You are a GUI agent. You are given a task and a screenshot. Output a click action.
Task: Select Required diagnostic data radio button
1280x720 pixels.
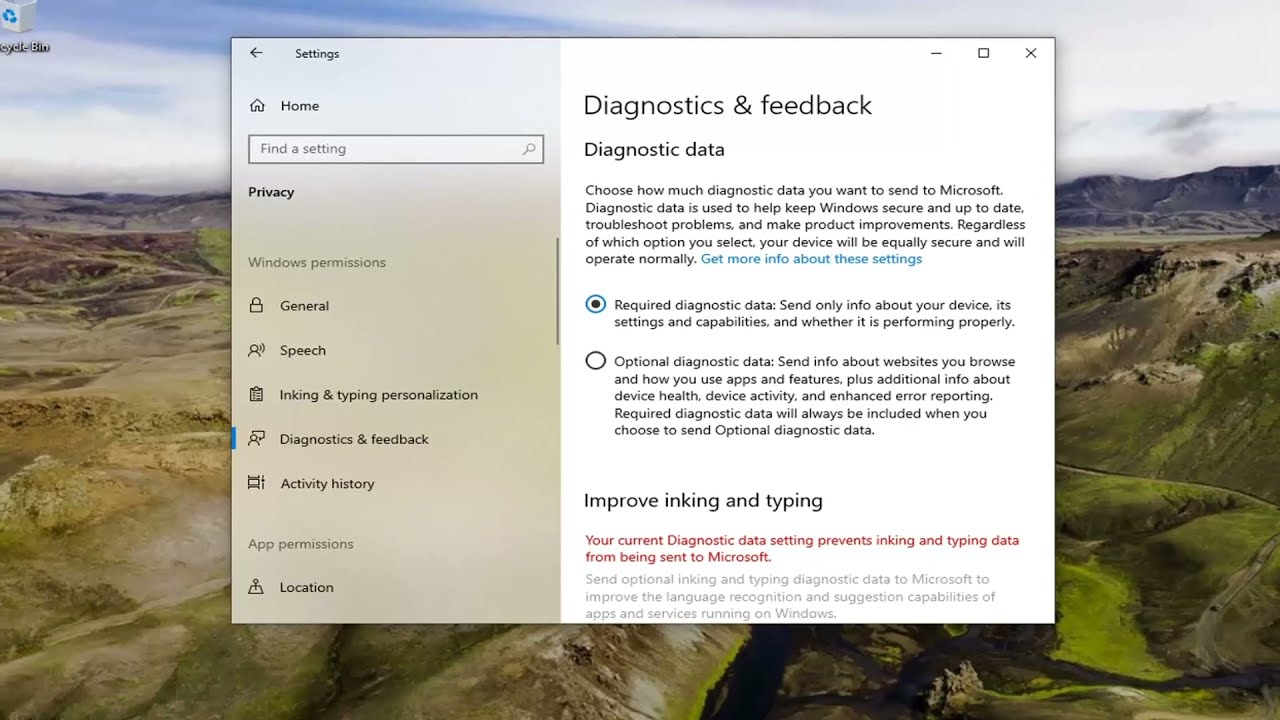tap(595, 304)
